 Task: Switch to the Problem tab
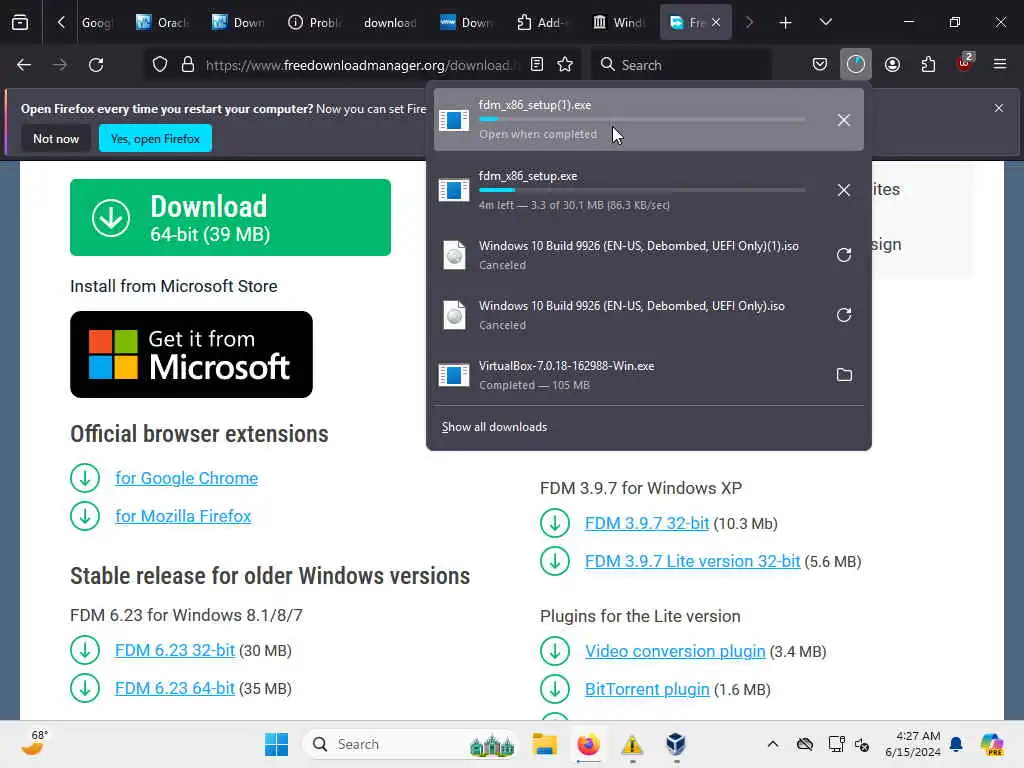314,23
